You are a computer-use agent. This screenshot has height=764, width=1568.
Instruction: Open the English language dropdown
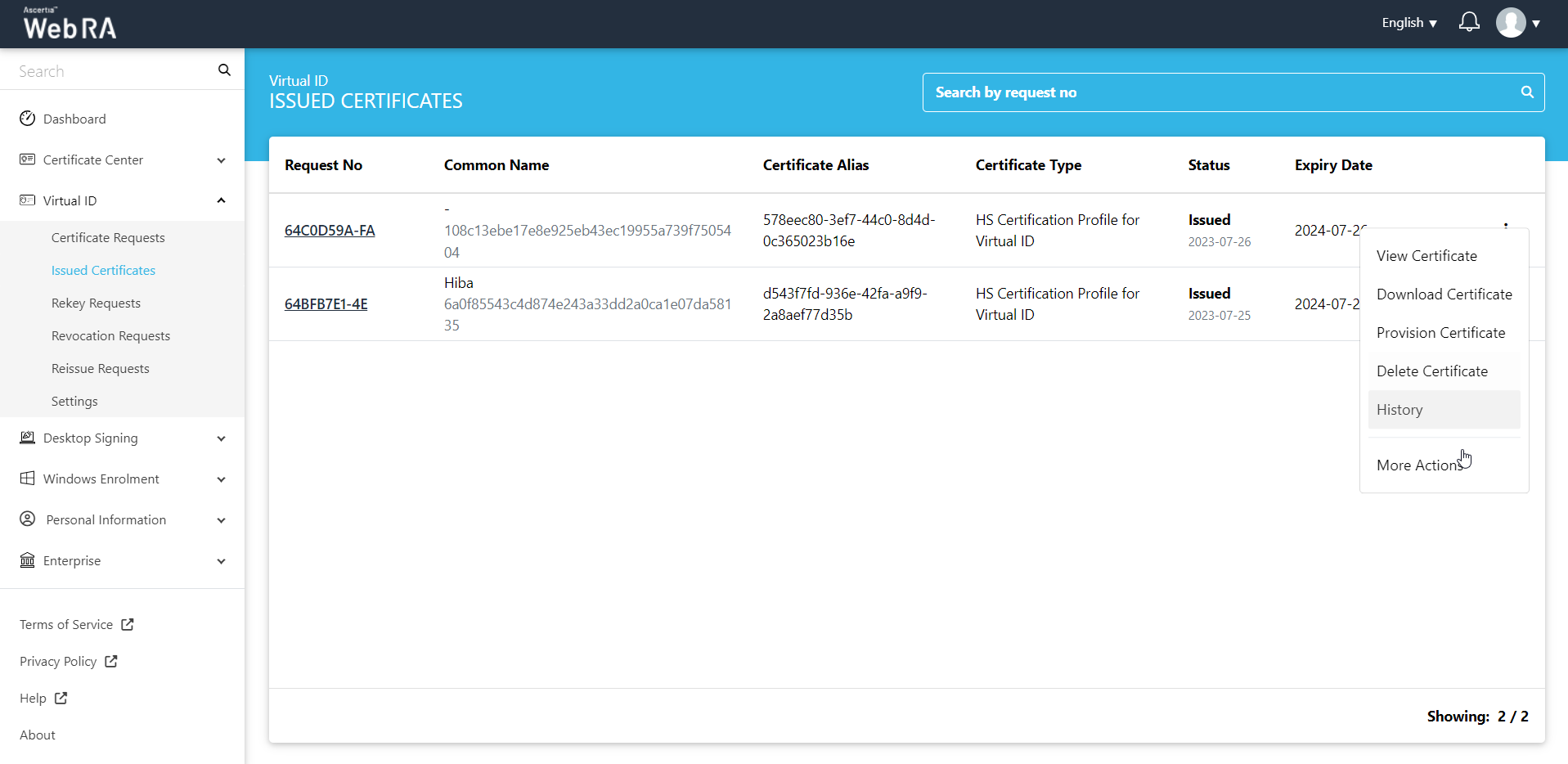point(1409,23)
